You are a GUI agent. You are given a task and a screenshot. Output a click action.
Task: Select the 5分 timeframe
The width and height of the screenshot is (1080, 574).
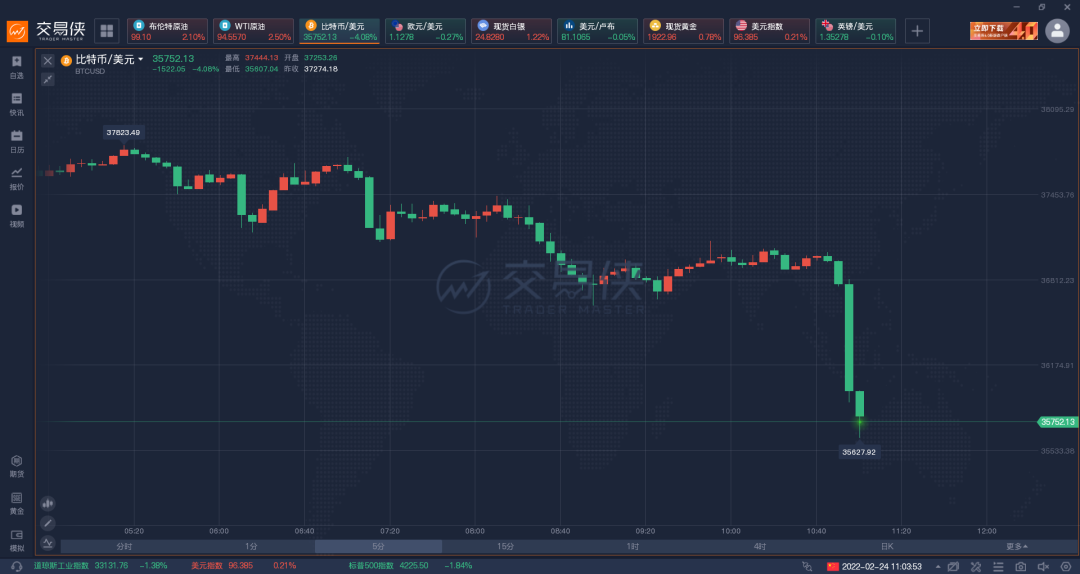coord(378,546)
